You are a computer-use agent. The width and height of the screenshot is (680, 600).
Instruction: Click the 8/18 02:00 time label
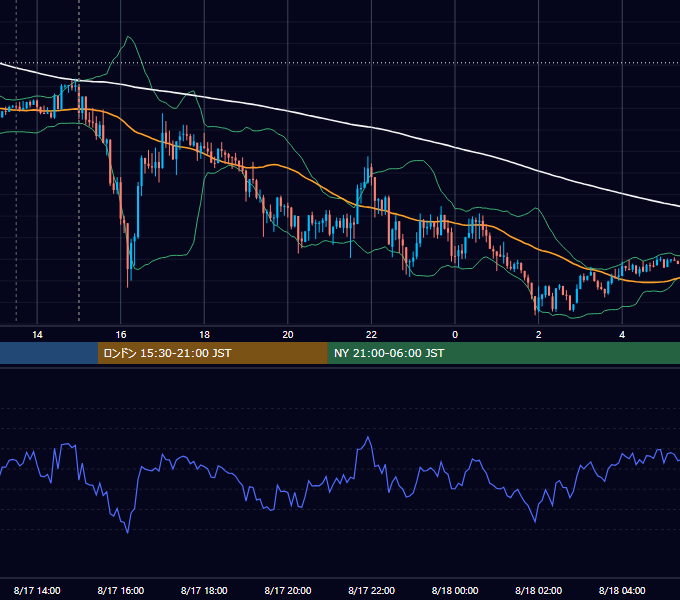[x=538, y=590]
